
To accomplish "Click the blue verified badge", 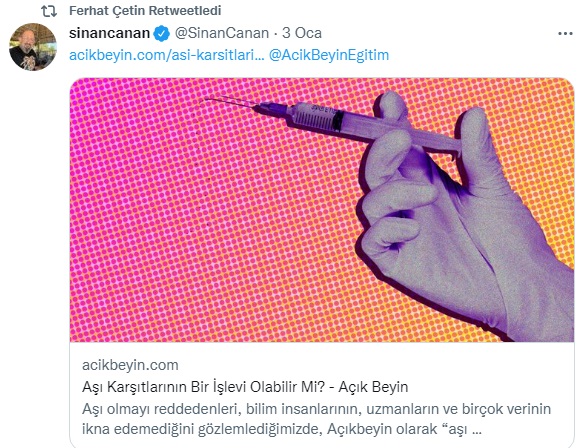I will pyautogui.click(x=161, y=33).
